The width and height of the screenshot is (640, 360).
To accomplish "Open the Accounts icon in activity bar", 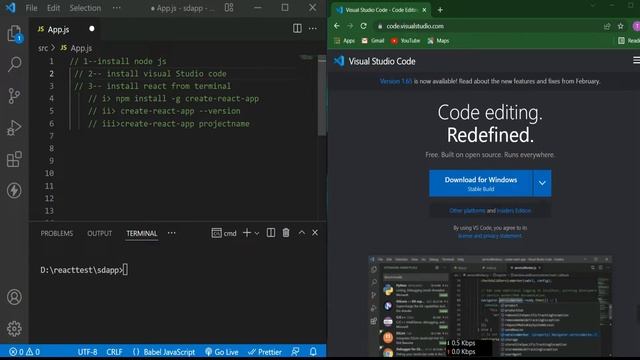I will tap(14, 297).
